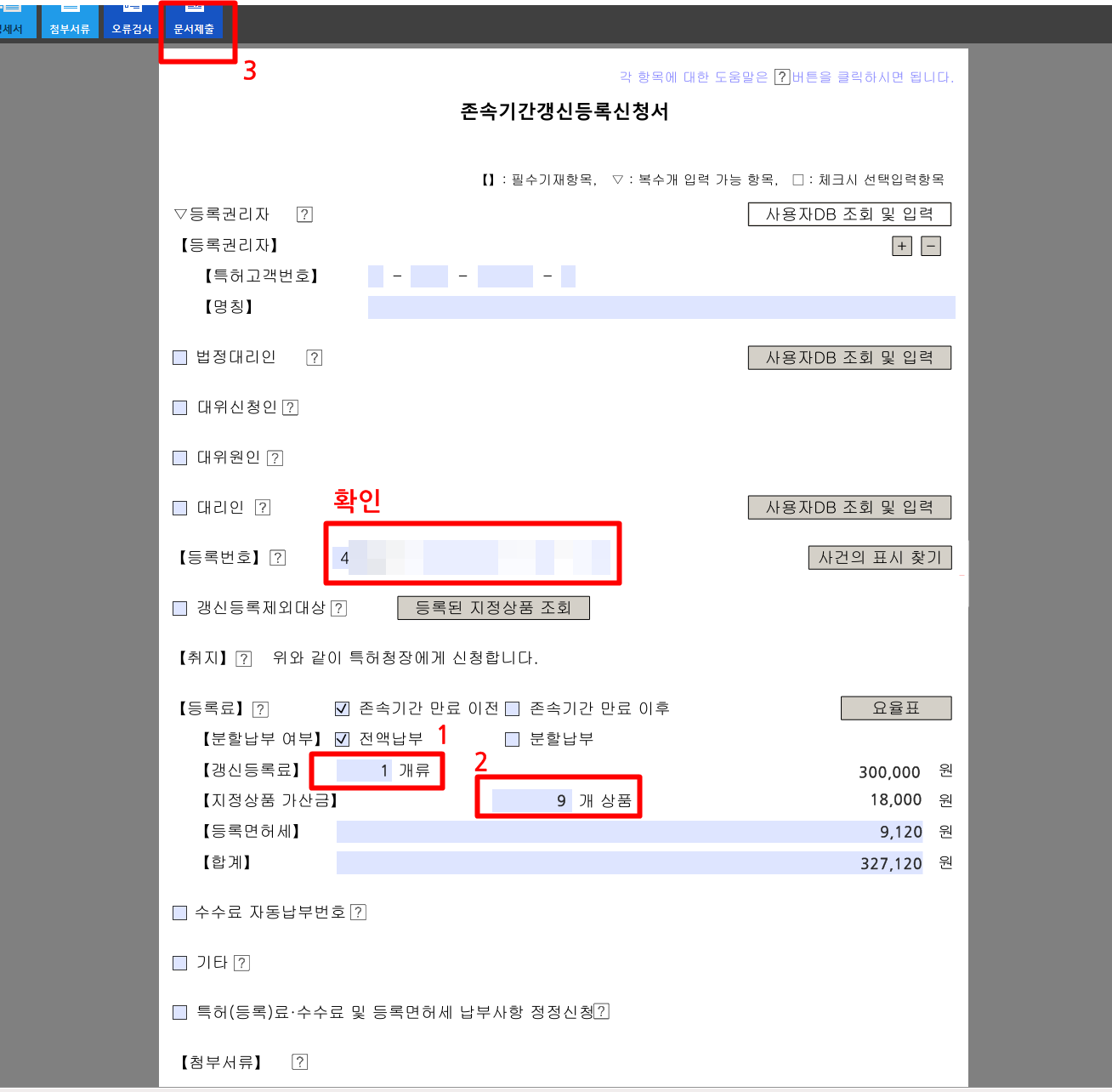Viewport: 1112px width, 1092px height.
Task: Click 사용자DB 조회 및 입력 for 대리인
Action: 849,508
